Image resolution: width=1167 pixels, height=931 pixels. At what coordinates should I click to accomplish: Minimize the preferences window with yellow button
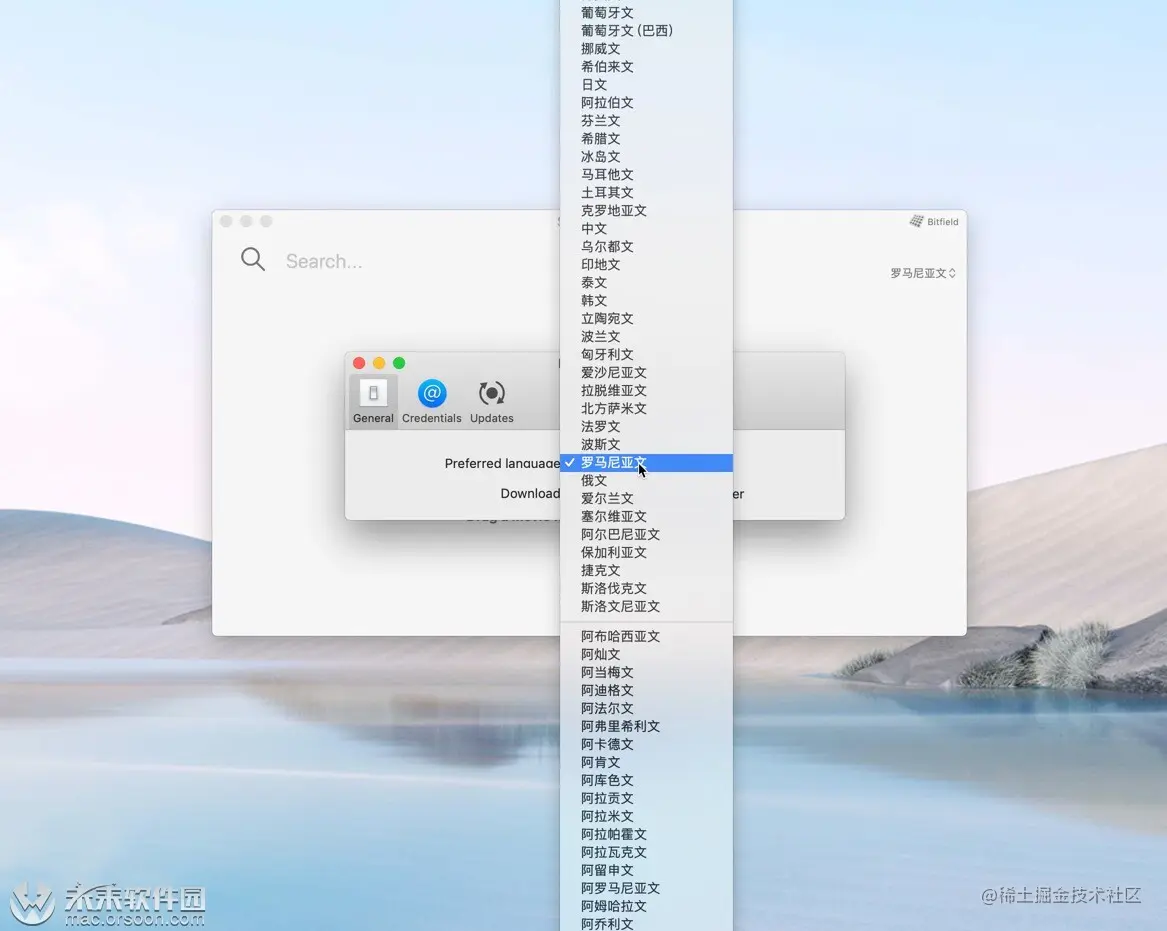(x=379, y=363)
